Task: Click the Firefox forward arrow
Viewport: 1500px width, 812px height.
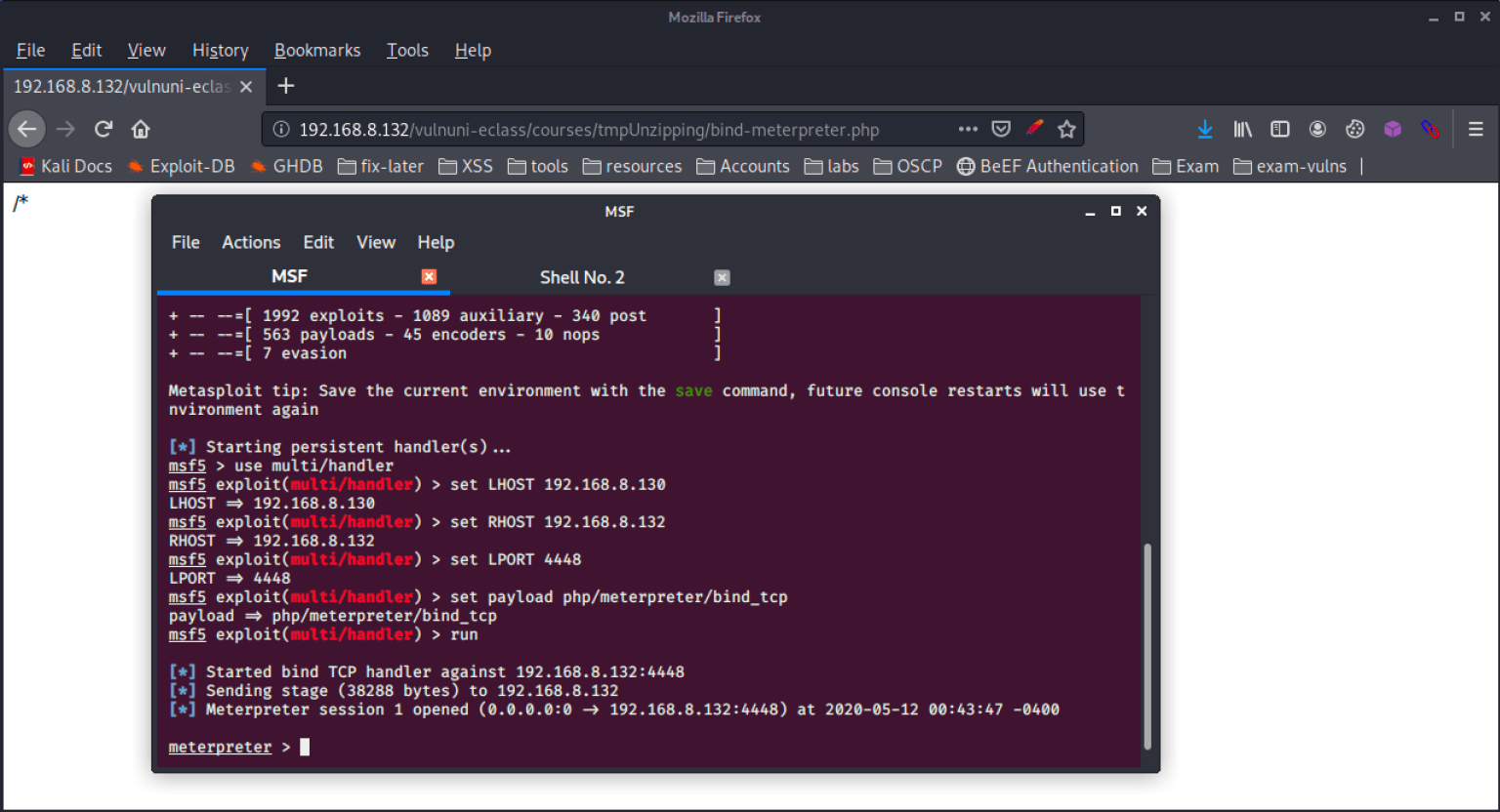Action: click(65, 129)
